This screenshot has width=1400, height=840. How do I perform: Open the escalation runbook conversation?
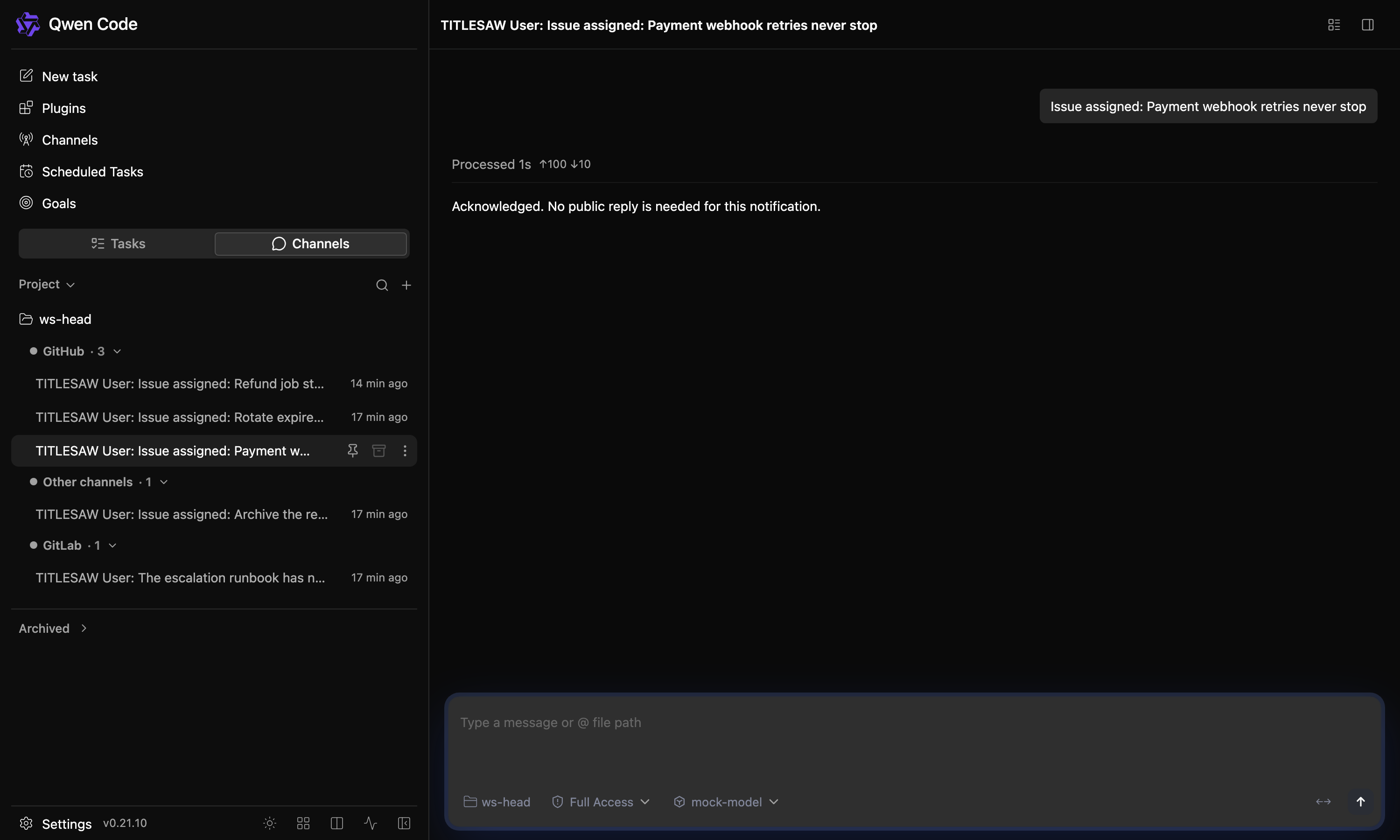coord(214,577)
